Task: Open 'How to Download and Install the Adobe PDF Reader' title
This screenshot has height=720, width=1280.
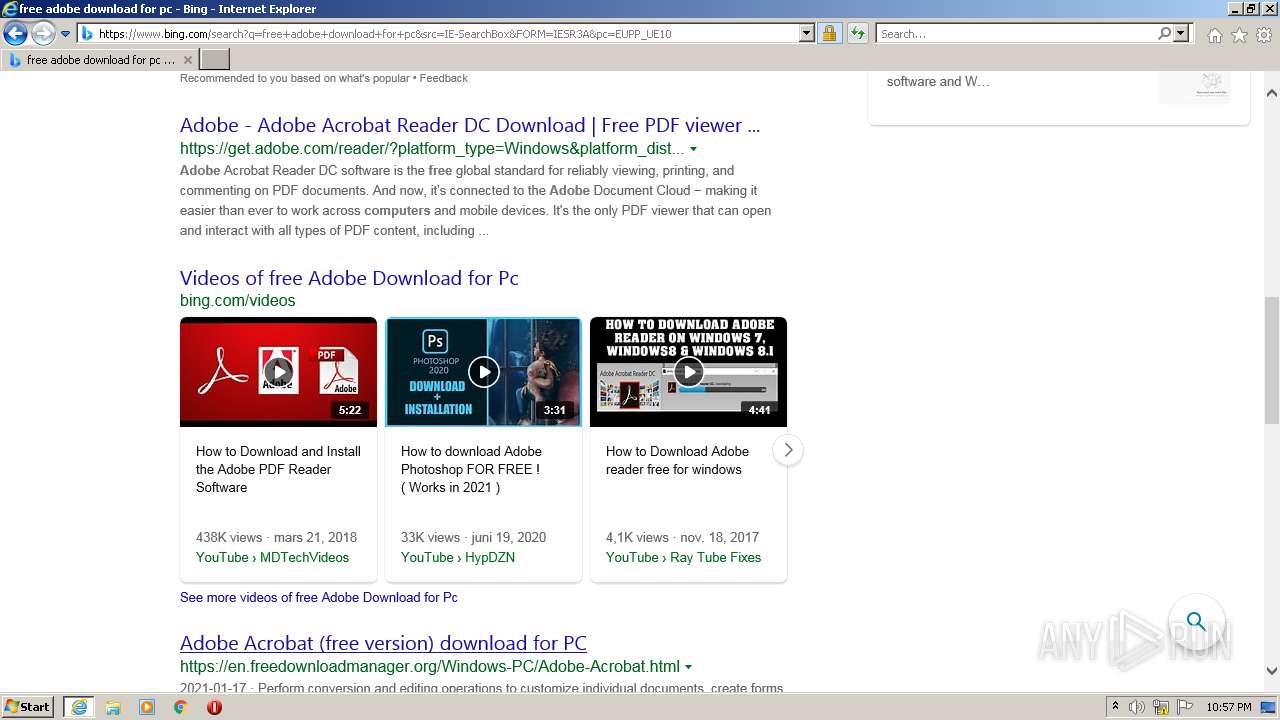Action: tap(278, 469)
